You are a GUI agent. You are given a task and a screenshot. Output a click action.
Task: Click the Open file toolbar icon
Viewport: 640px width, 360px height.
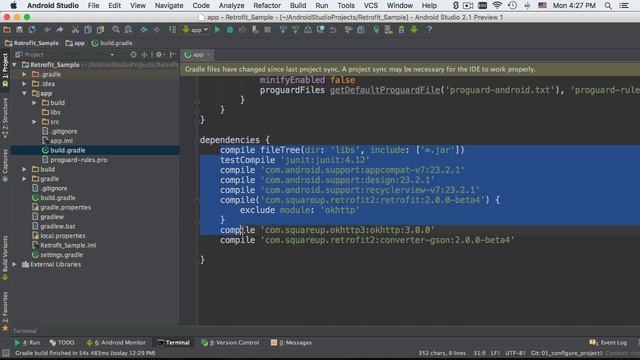point(7,30)
